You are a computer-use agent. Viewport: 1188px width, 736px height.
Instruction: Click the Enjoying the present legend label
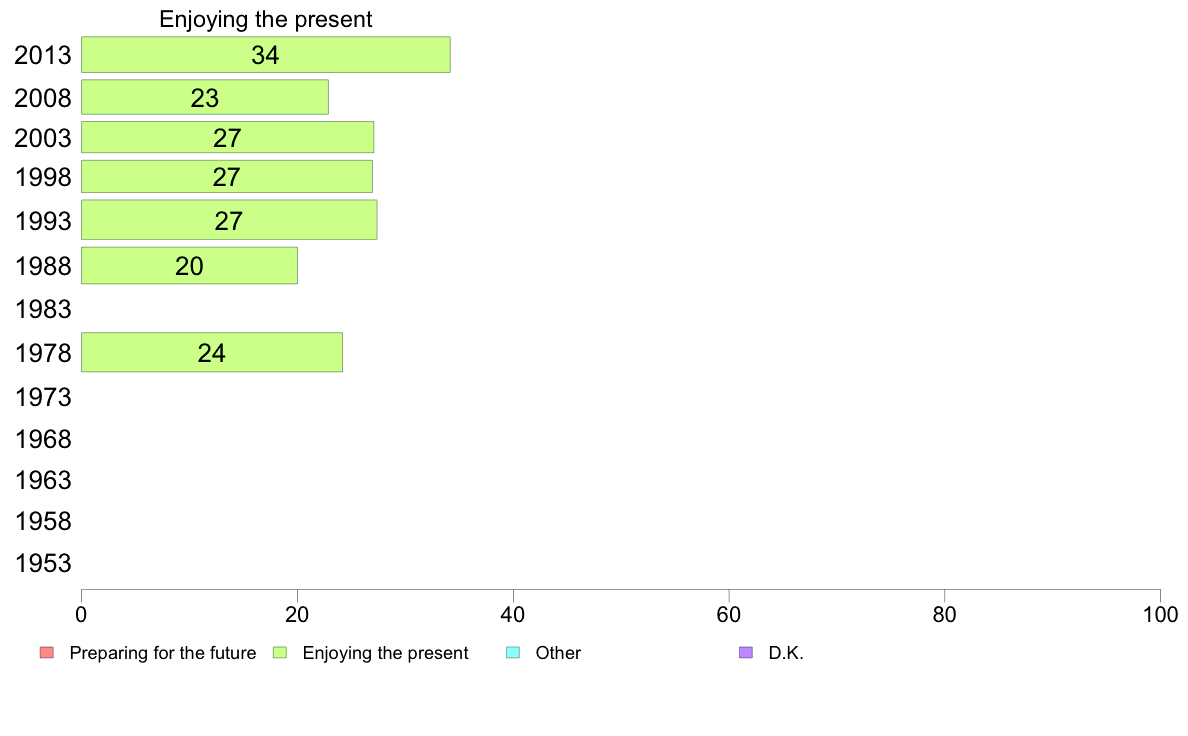click(386, 653)
